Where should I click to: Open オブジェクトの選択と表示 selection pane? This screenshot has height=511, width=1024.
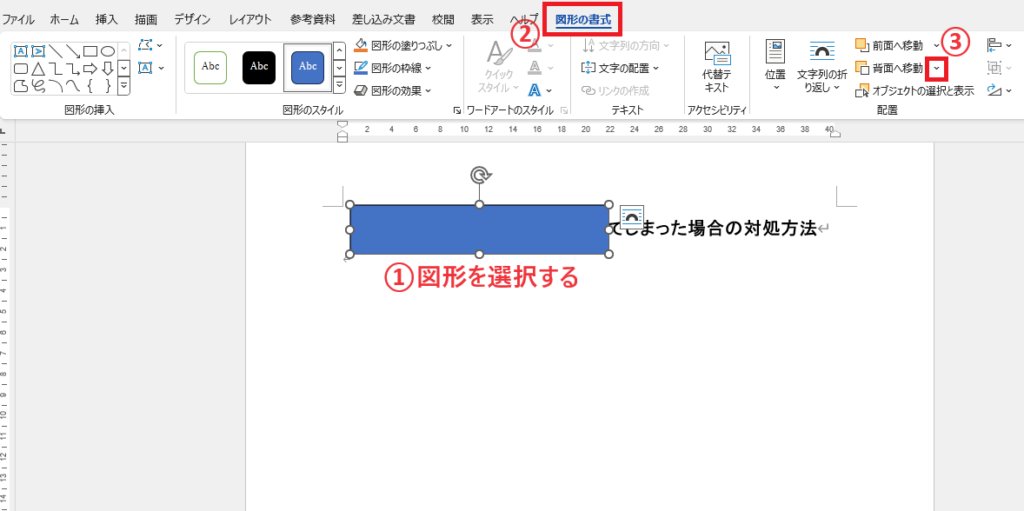pyautogui.click(x=914, y=91)
